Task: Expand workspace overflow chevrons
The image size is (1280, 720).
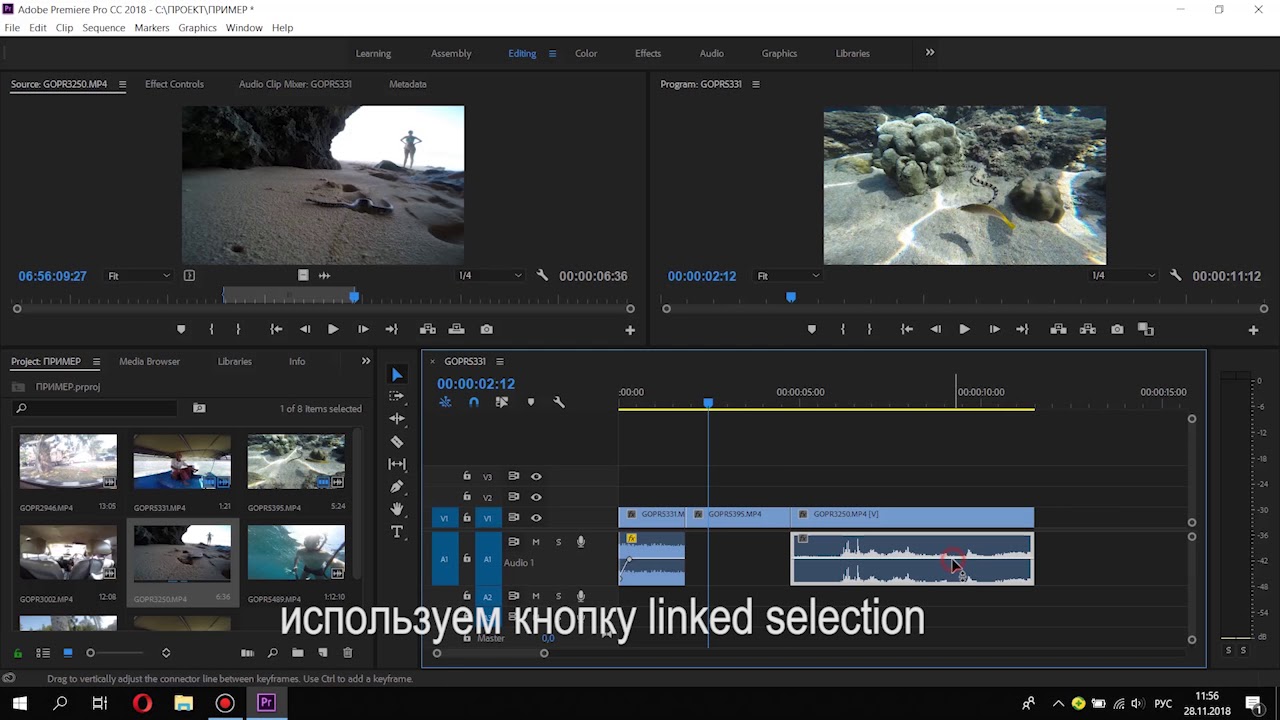Action: coord(930,53)
